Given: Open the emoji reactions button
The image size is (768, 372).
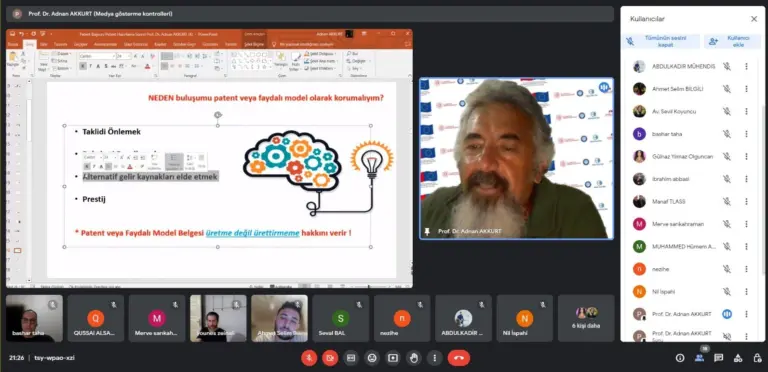Looking at the screenshot, I should [372, 358].
